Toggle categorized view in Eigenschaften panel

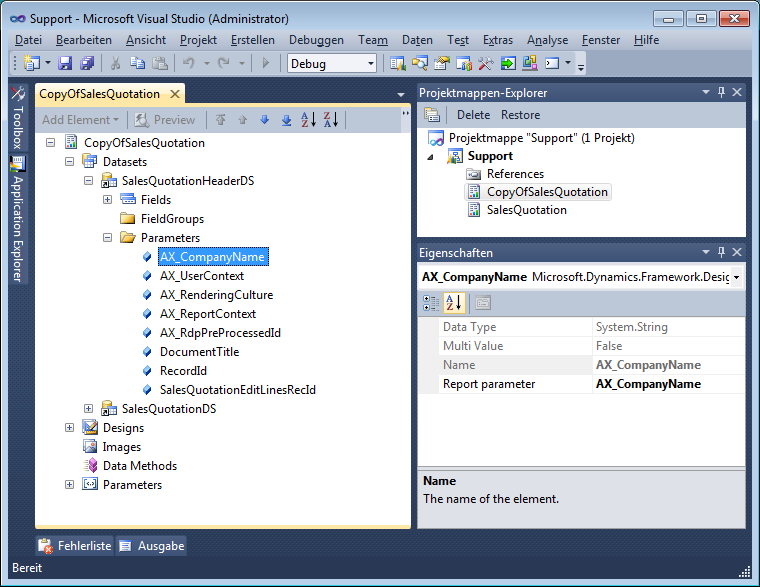431,302
